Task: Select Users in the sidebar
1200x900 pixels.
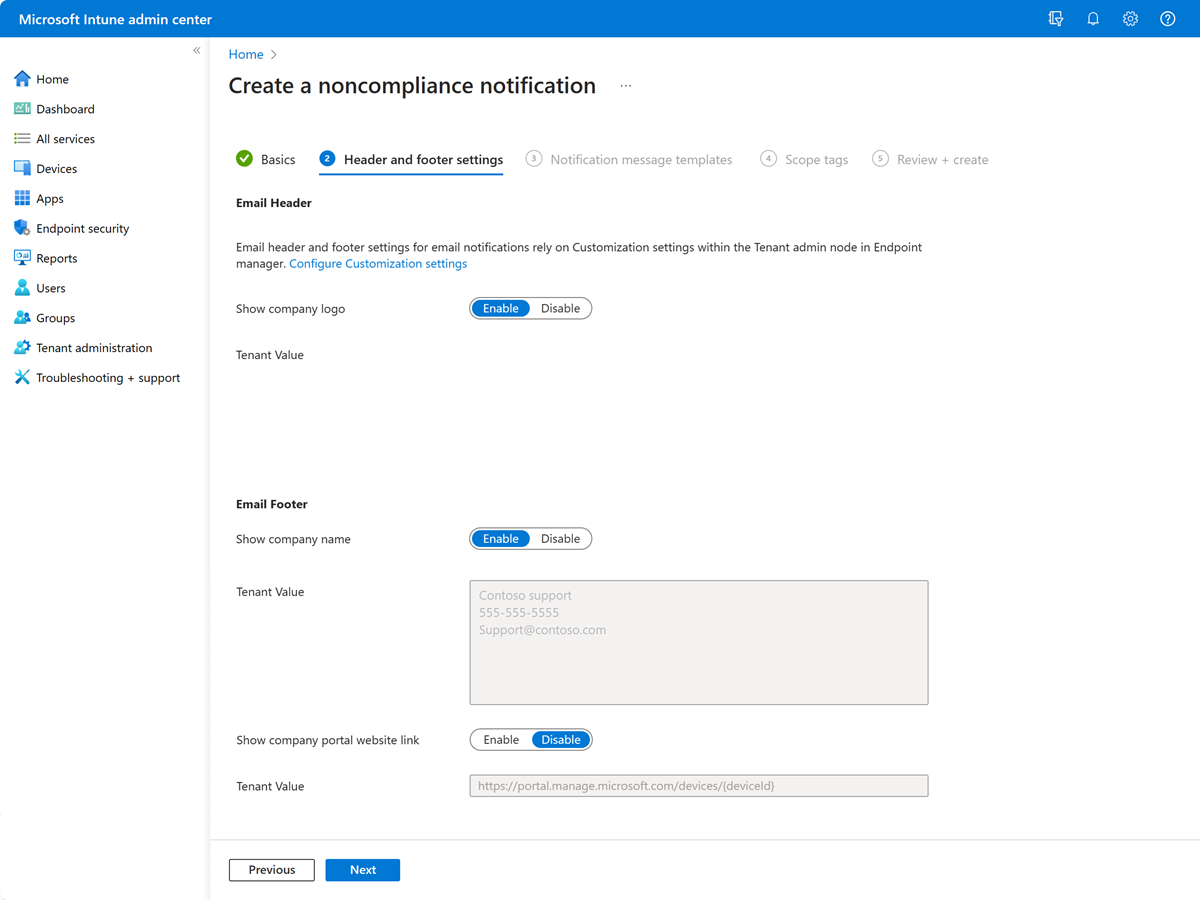Action: point(50,288)
